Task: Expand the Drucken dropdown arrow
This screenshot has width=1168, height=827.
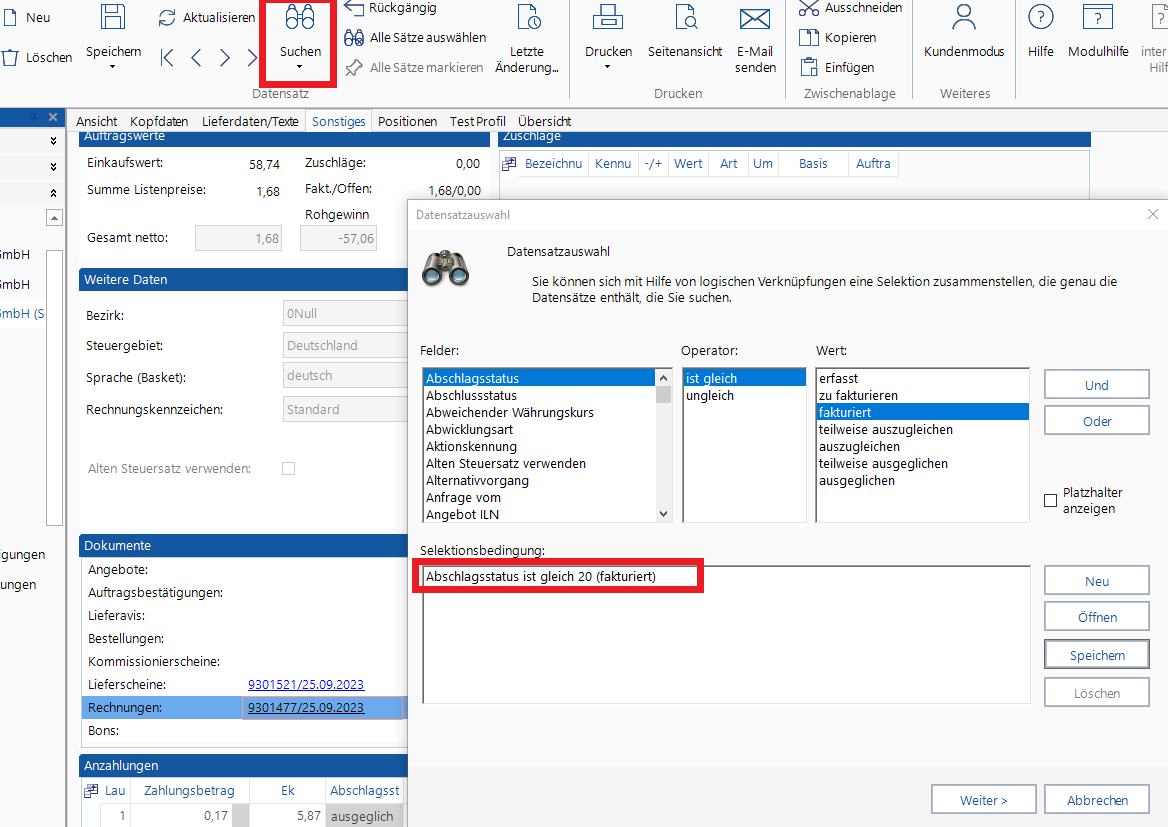Action: (x=608, y=67)
